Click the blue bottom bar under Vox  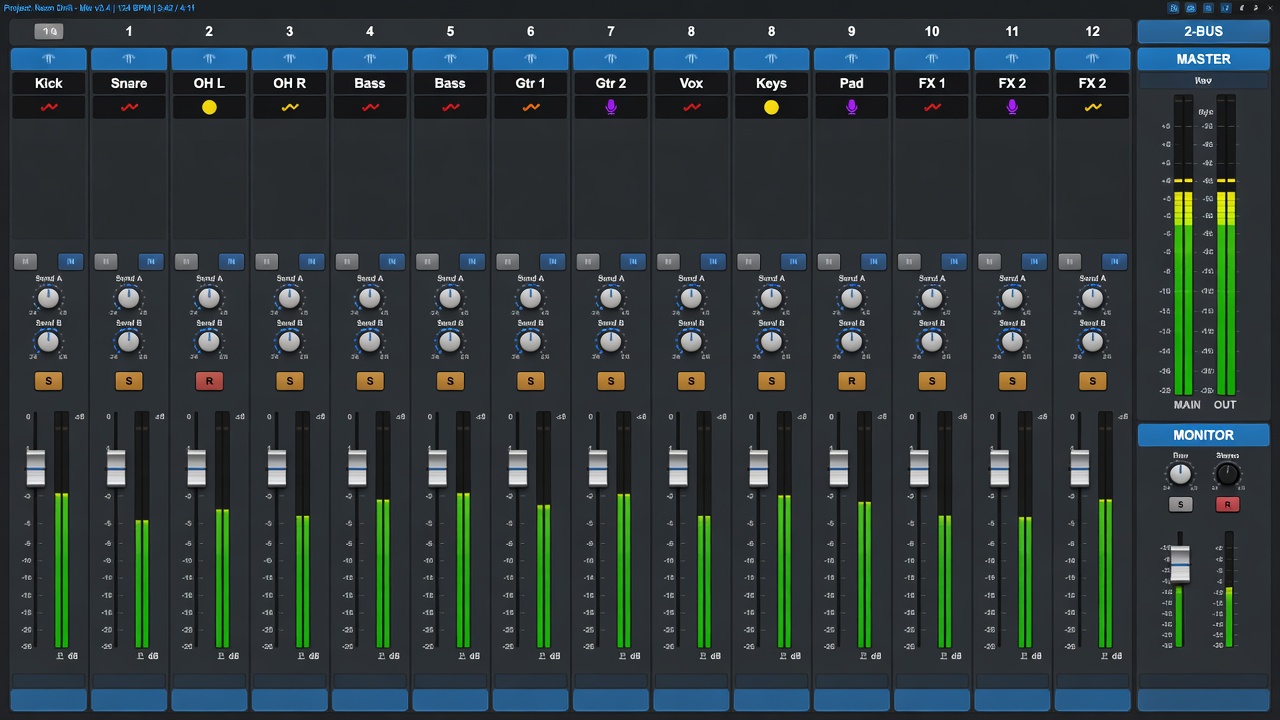click(x=691, y=699)
